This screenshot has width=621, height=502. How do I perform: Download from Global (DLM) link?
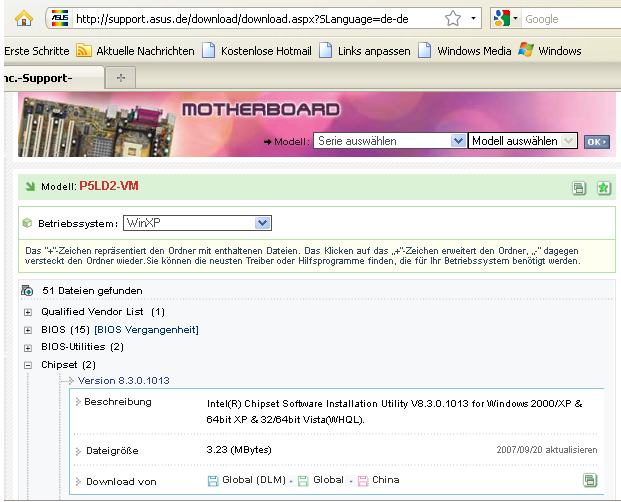click(254, 480)
